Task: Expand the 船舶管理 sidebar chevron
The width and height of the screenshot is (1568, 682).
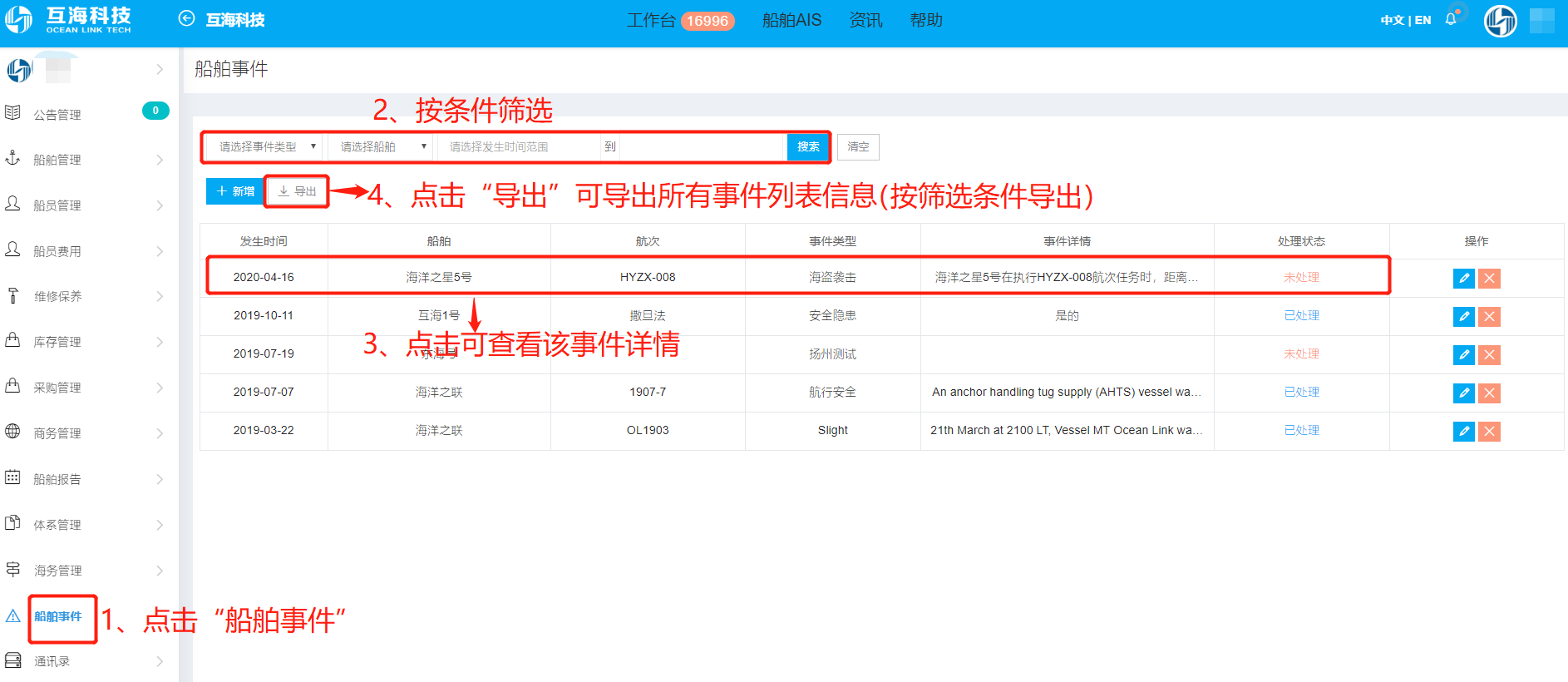Action: pyautogui.click(x=160, y=160)
